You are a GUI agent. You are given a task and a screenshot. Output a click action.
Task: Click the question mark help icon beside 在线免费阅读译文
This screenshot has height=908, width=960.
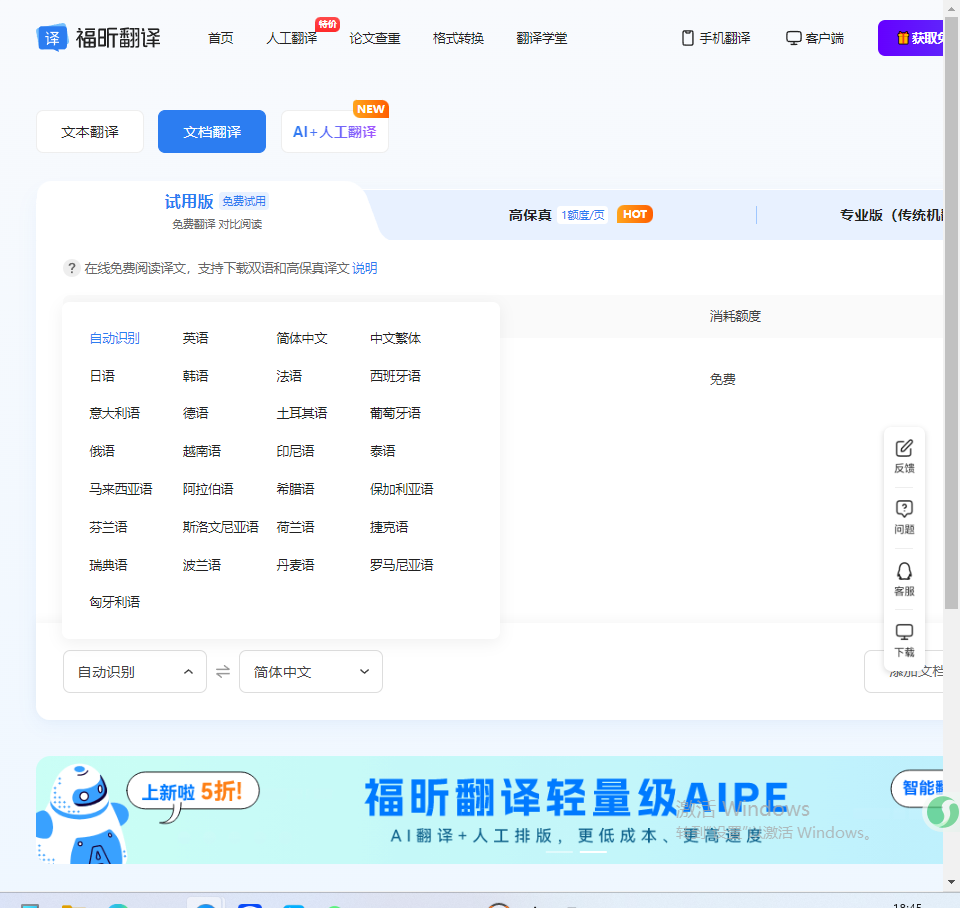coord(72,268)
